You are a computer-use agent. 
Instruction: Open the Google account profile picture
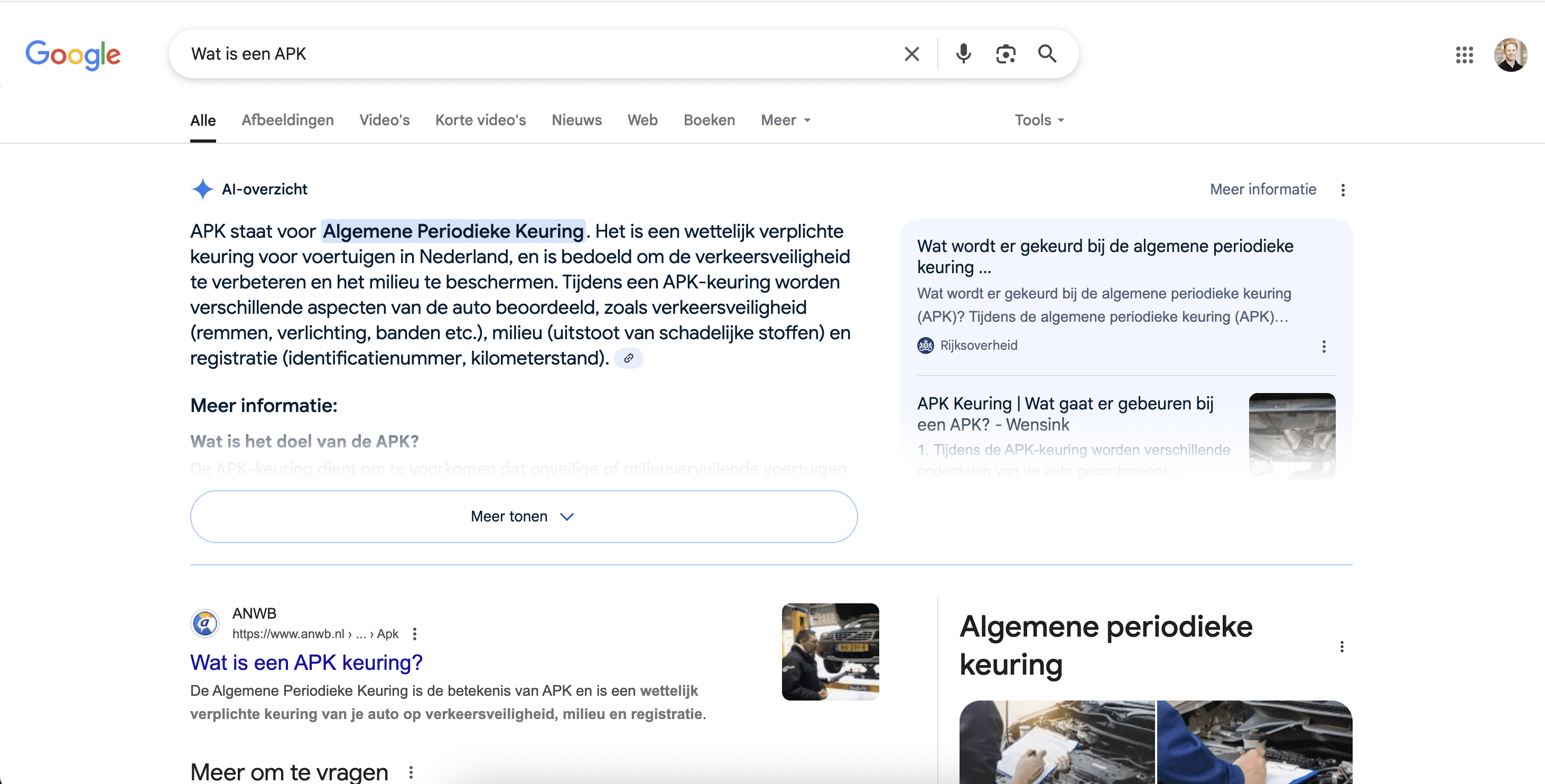click(1510, 54)
